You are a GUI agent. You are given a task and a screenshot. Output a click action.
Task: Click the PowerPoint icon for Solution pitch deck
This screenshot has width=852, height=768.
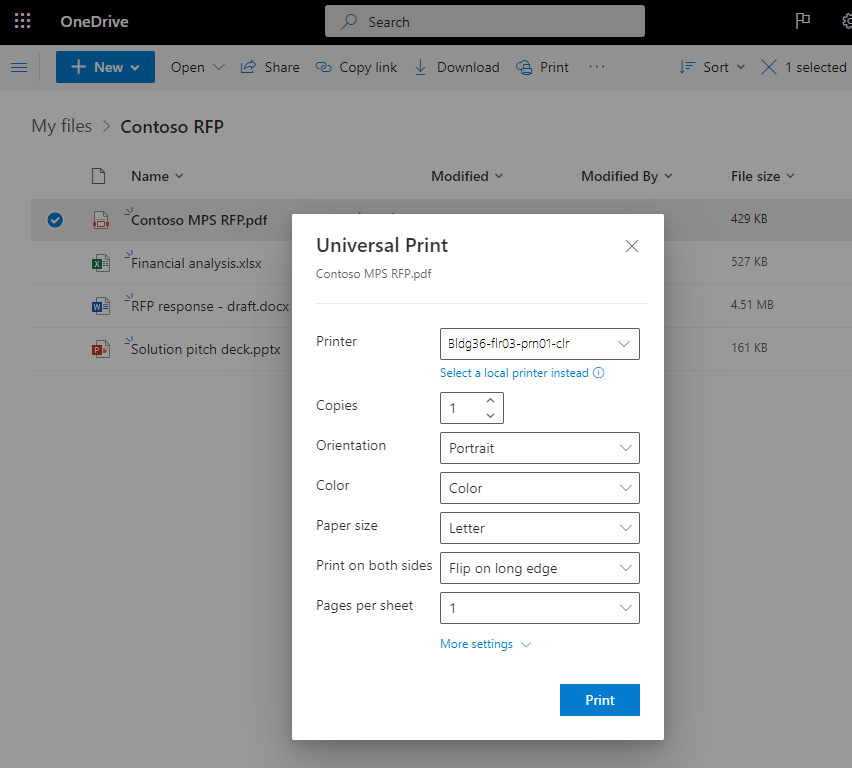[100, 349]
